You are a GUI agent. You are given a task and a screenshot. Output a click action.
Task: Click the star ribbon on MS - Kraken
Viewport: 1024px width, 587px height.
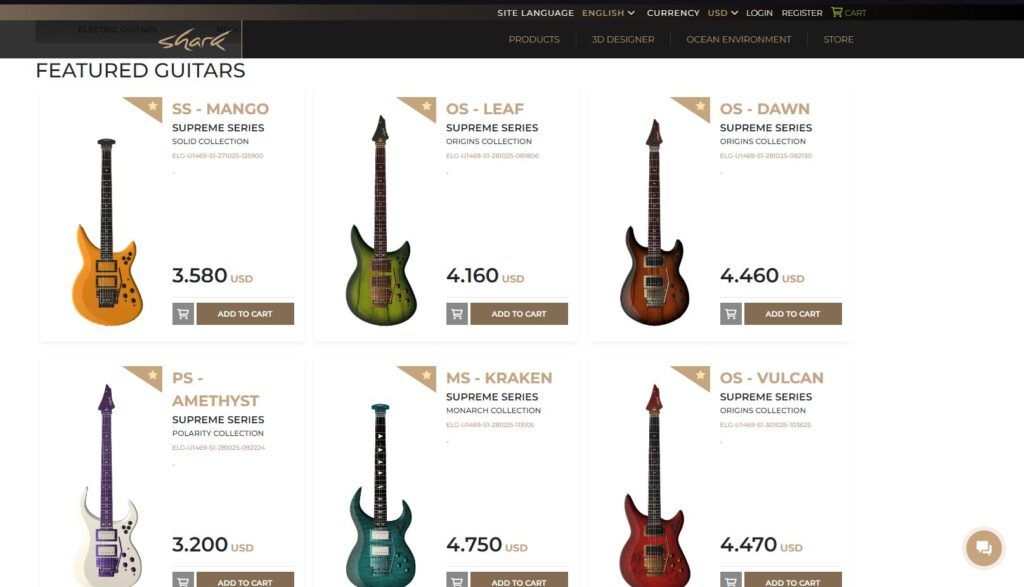[x=418, y=377]
